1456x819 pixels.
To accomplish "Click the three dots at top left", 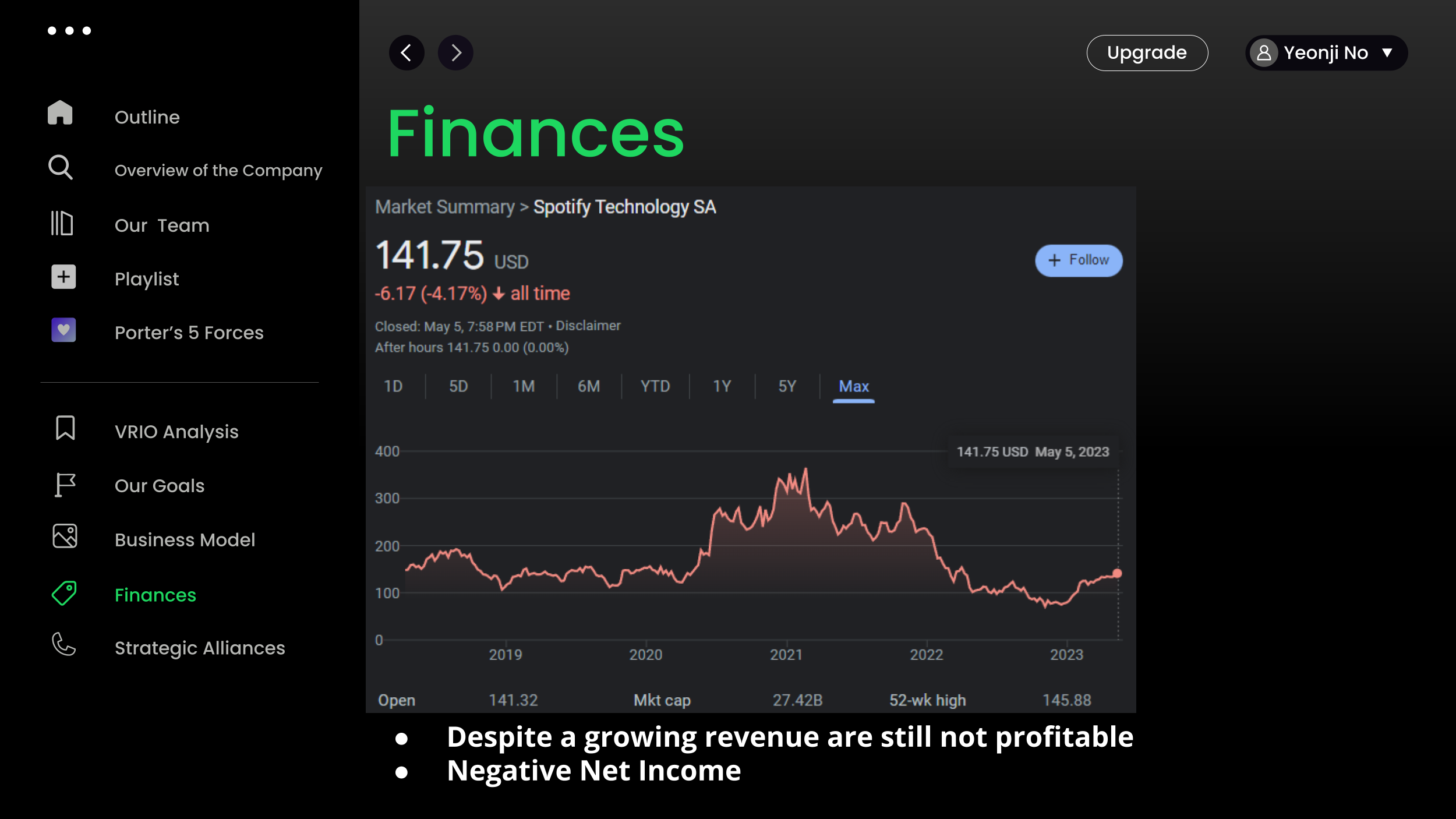I will pyautogui.click(x=69, y=30).
